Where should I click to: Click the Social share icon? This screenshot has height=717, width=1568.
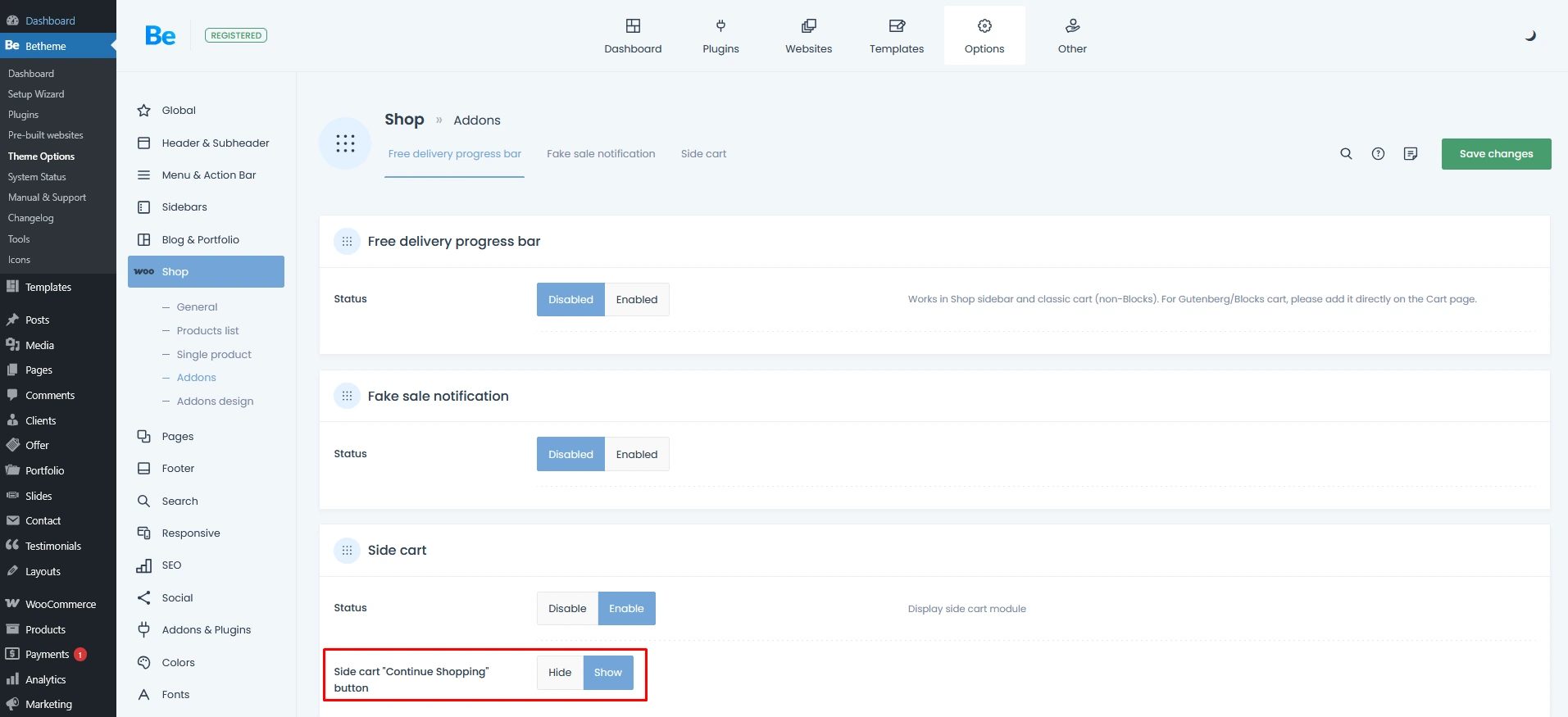[x=144, y=598]
